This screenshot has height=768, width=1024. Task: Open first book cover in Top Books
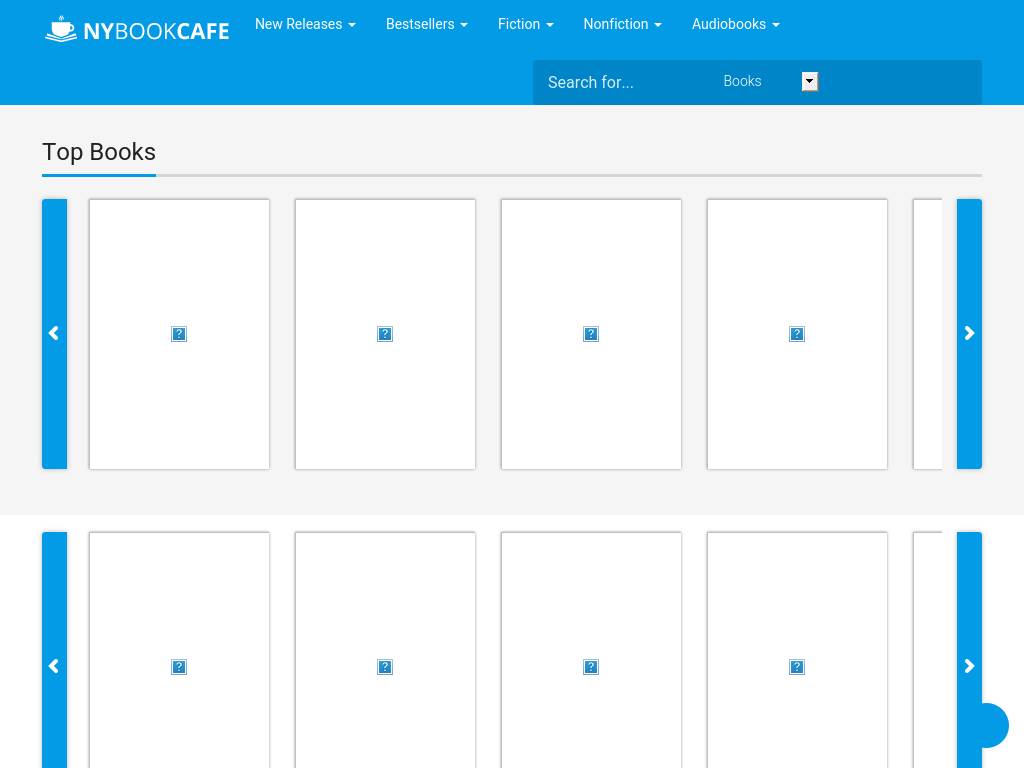coord(179,334)
